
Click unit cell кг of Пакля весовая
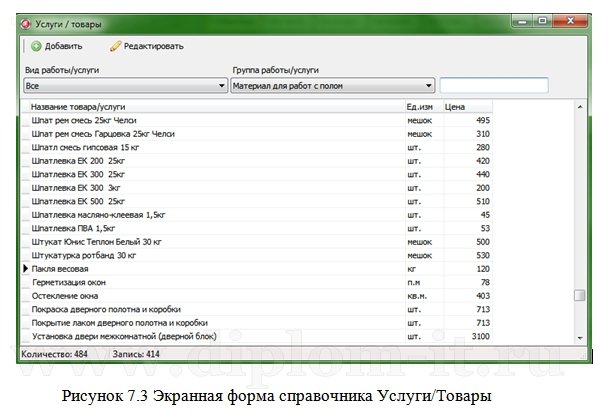coord(424,269)
